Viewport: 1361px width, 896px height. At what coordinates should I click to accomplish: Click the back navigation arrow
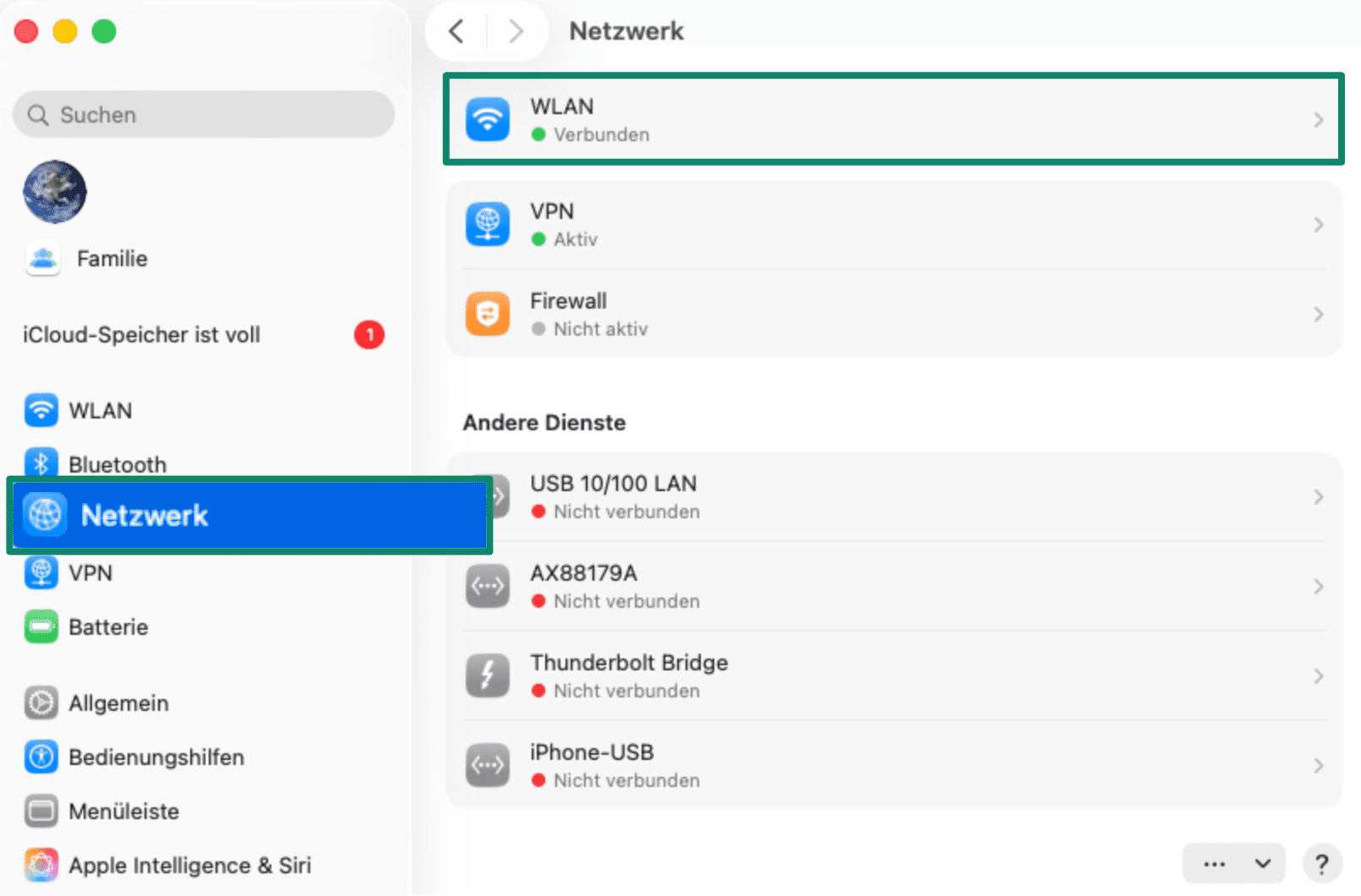456,31
